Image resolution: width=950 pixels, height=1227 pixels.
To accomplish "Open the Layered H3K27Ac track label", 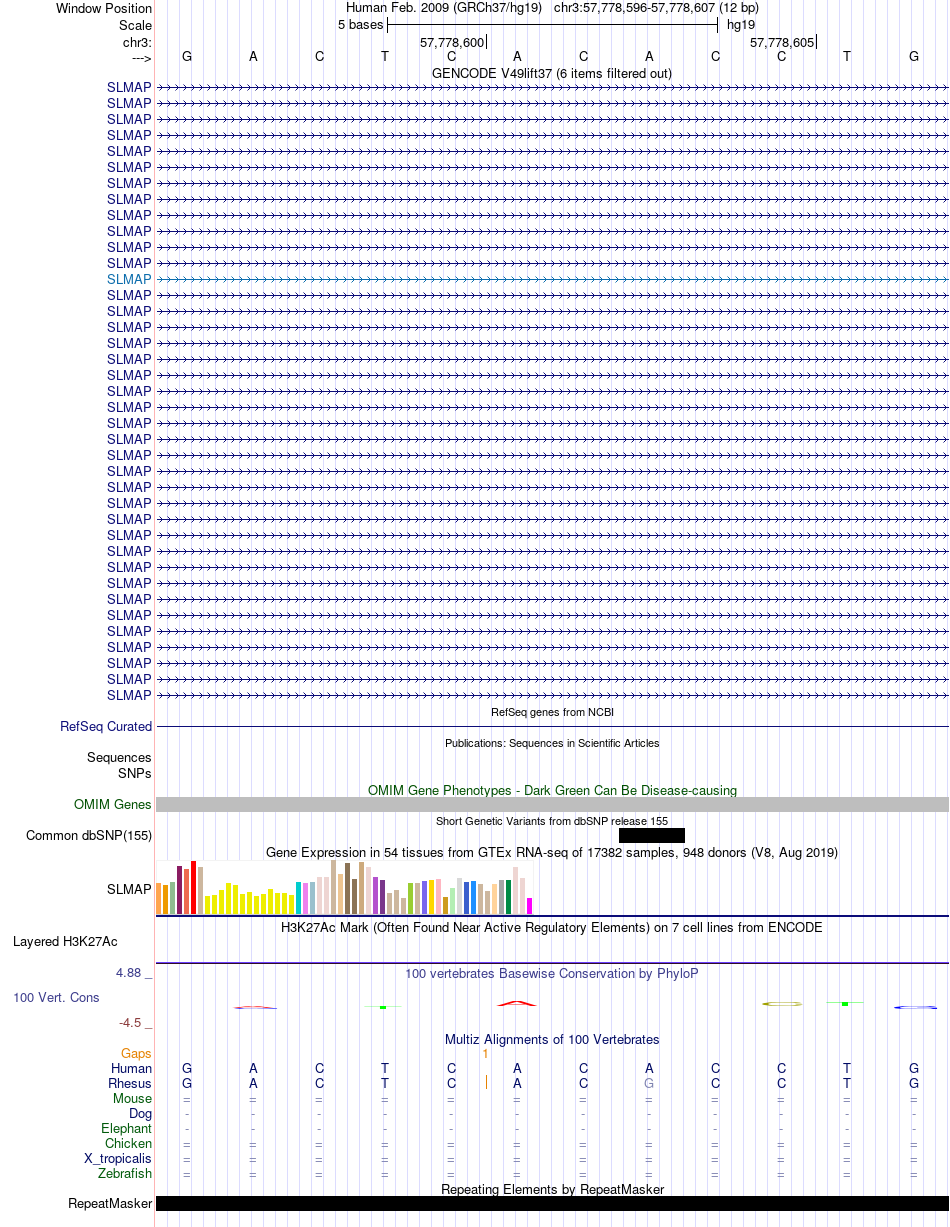I will tap(65, 942).
